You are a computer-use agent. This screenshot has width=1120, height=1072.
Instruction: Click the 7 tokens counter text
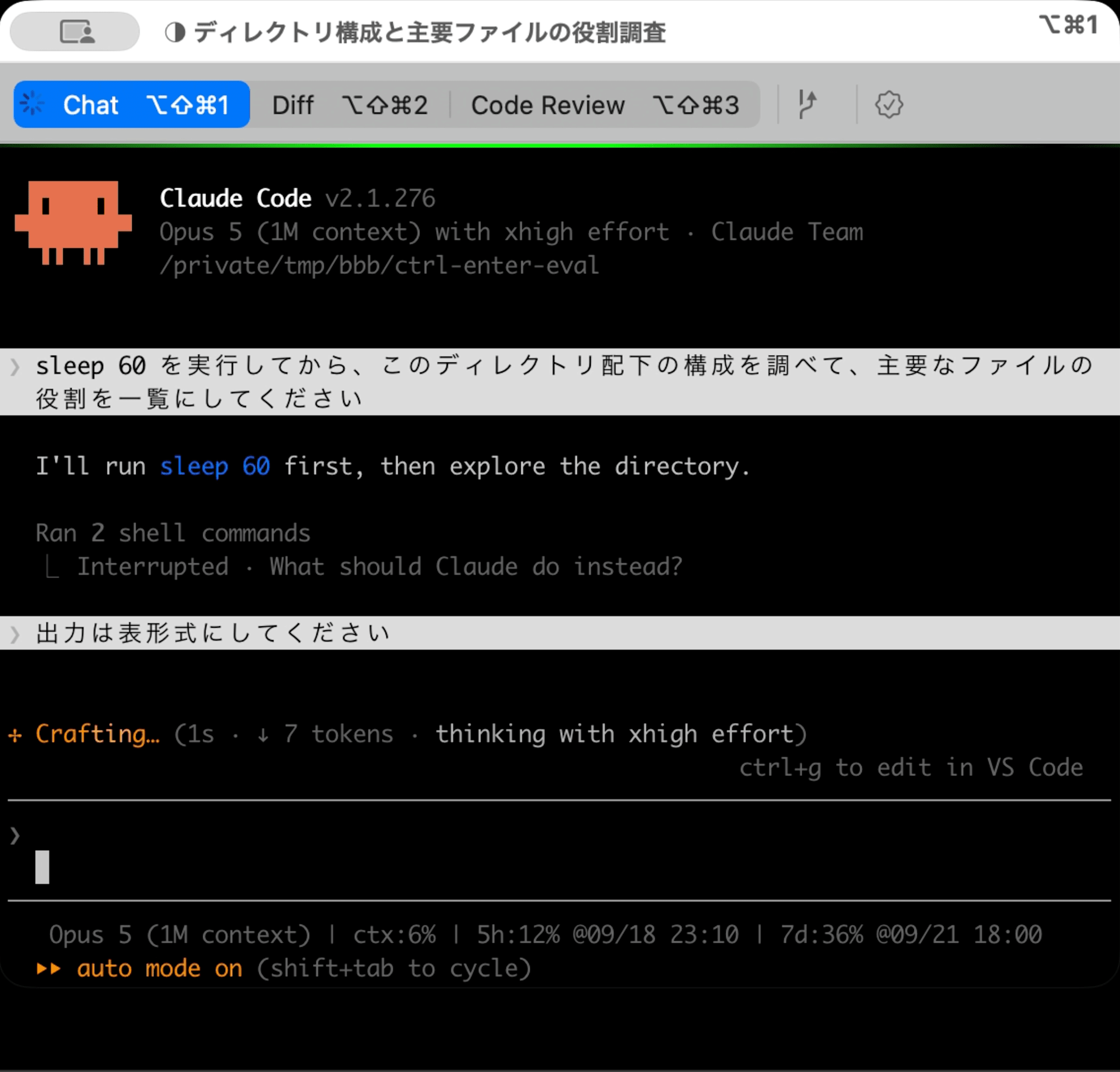tap(339, 734)
